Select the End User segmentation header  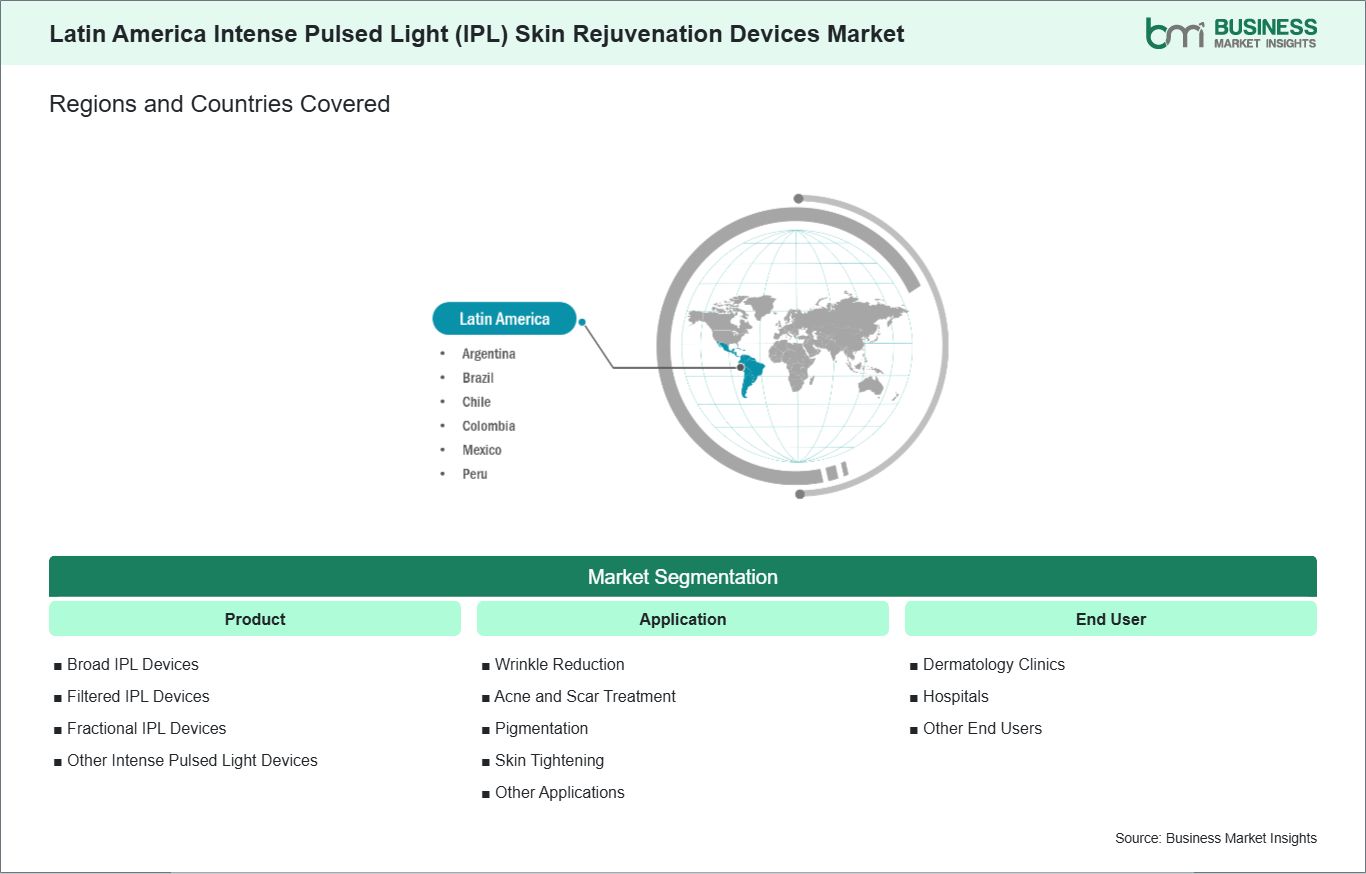[1111, 619]
